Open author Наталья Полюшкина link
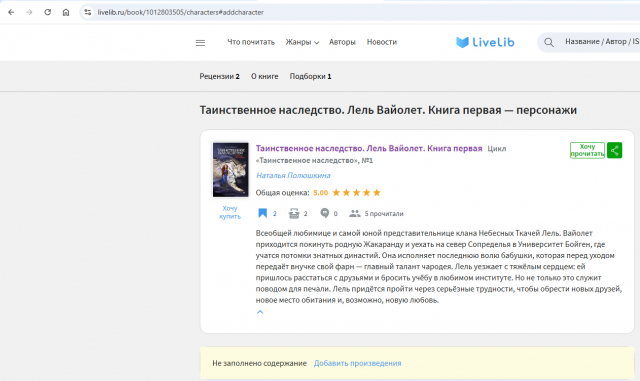The width and height of the screenshot is (640, 381). click(293, 175)
